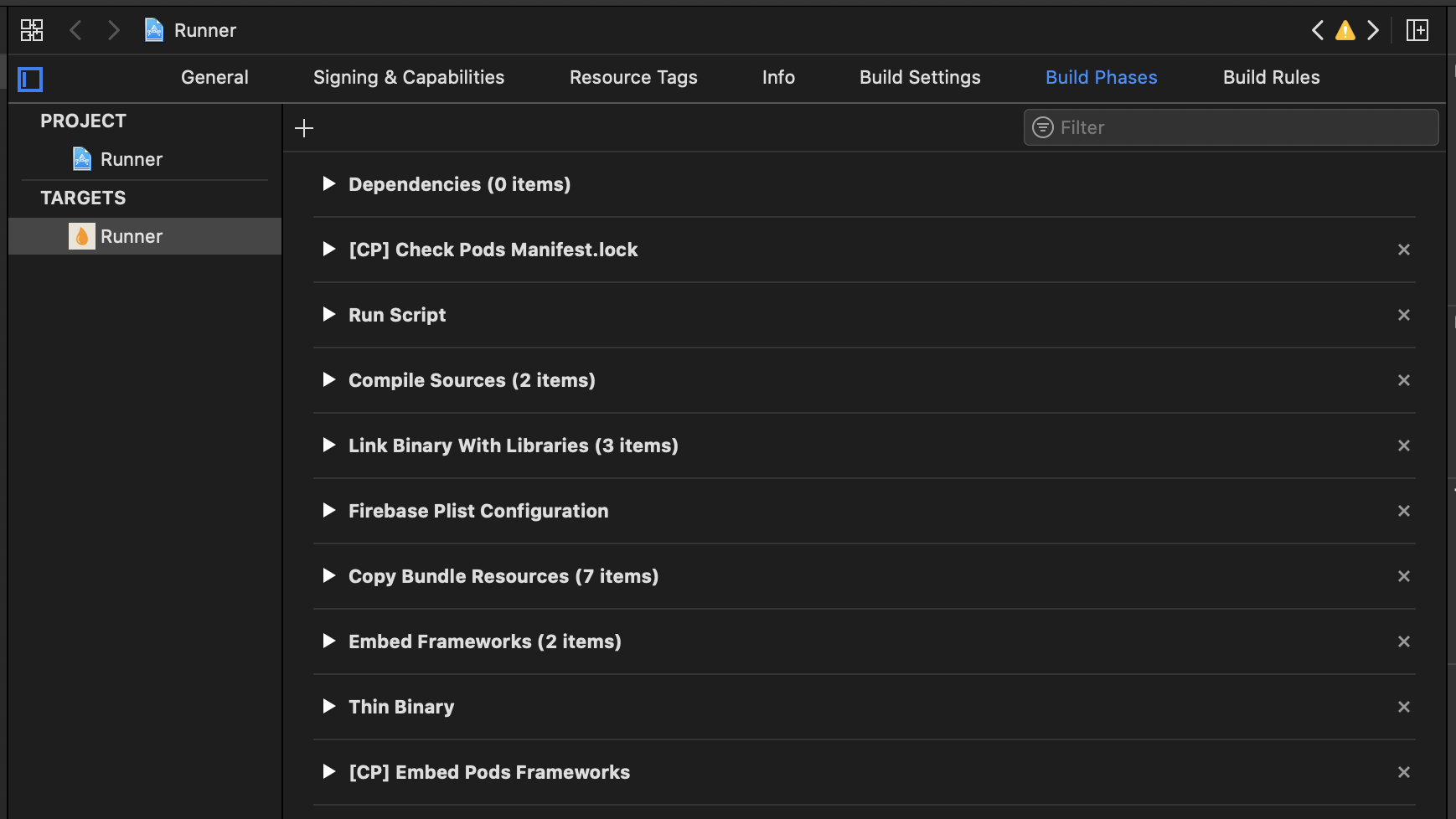Click inside the Filter field
This screenshot has height=819, width=1456.
[x=1173, y=127]
